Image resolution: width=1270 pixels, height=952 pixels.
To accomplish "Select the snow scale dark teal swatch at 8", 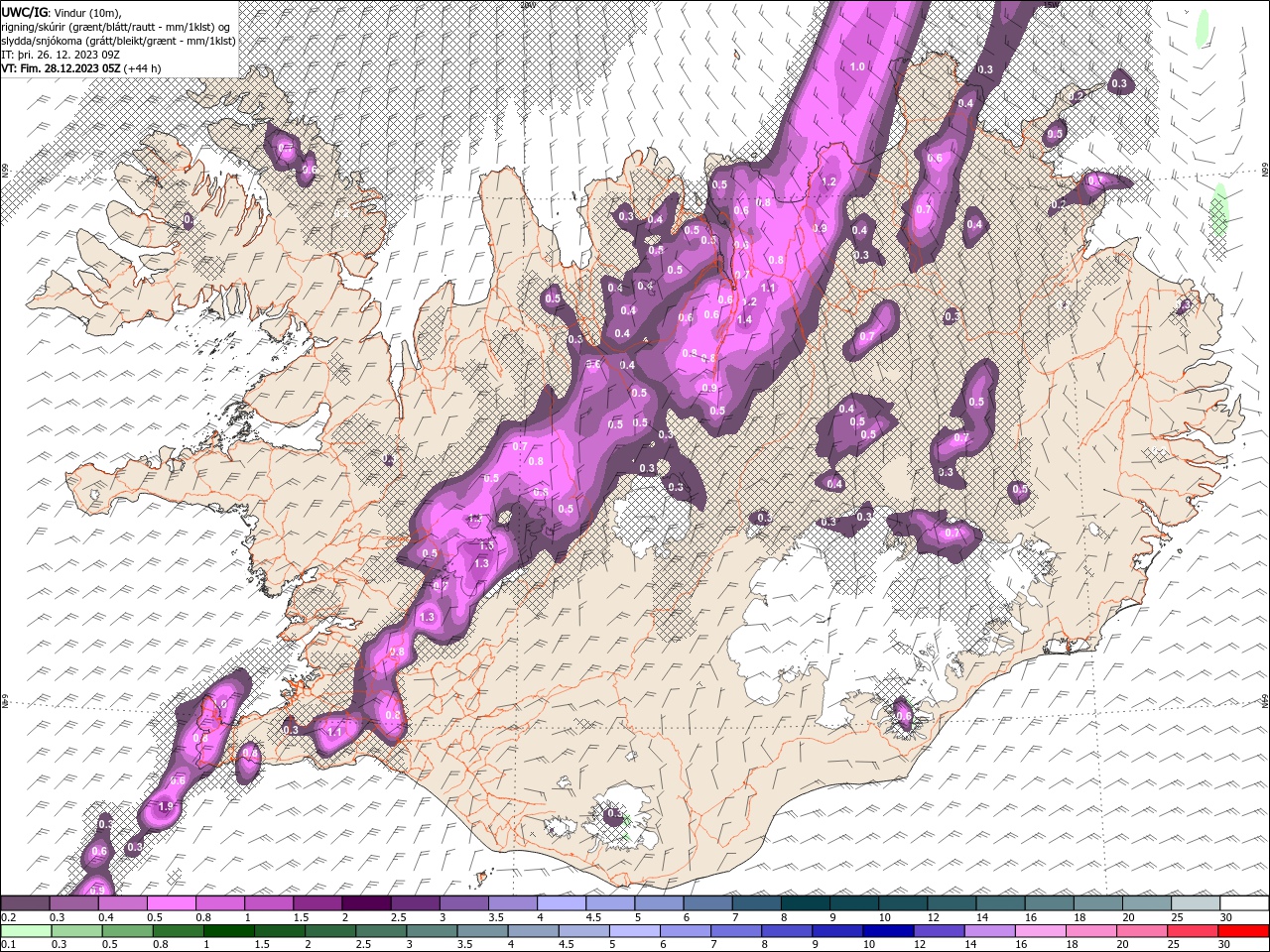I will click(804, 903).
